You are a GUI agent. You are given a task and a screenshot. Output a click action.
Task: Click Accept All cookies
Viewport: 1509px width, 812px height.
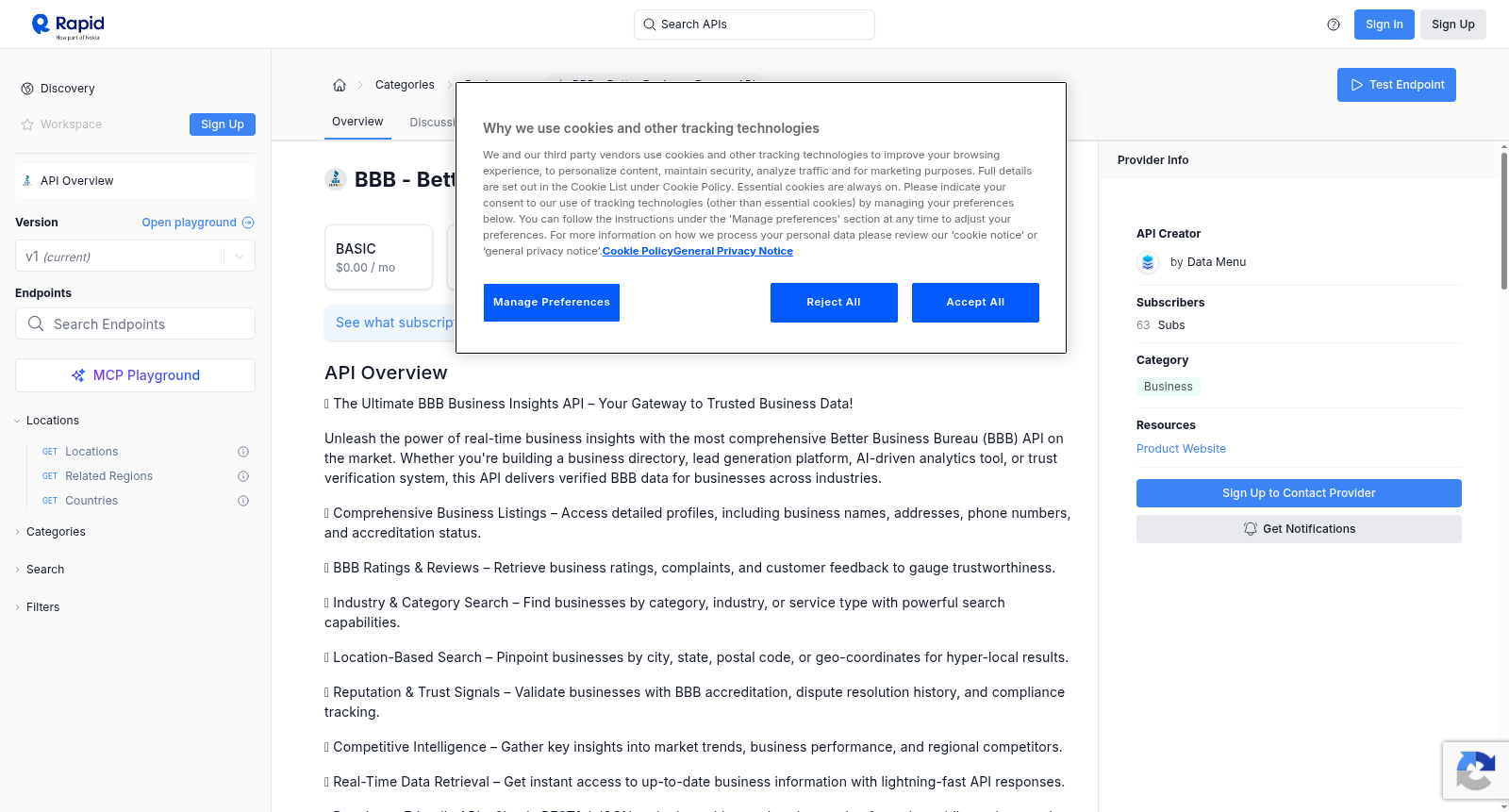coord(975,303)
